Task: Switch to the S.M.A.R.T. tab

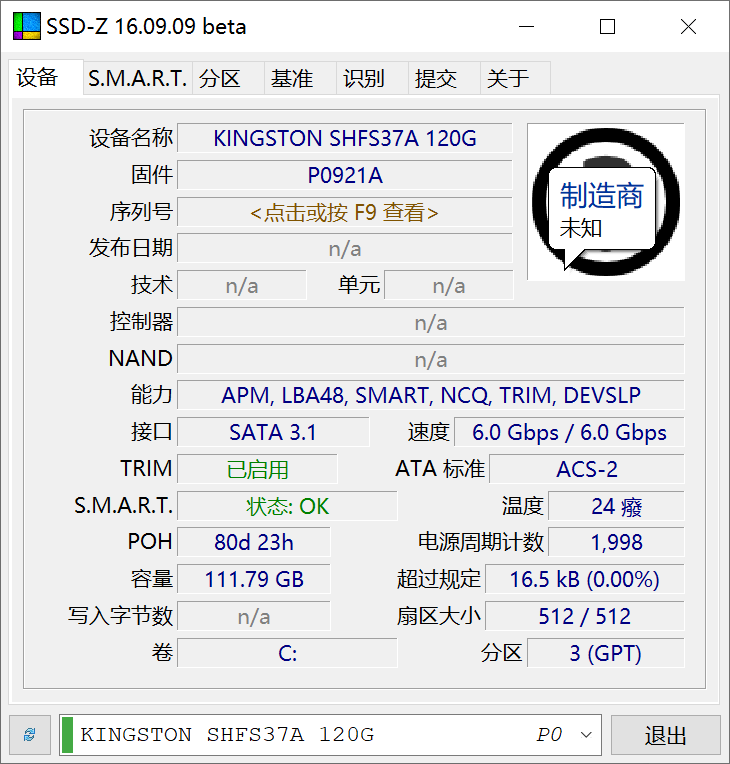Action: (x=137, y=78)
